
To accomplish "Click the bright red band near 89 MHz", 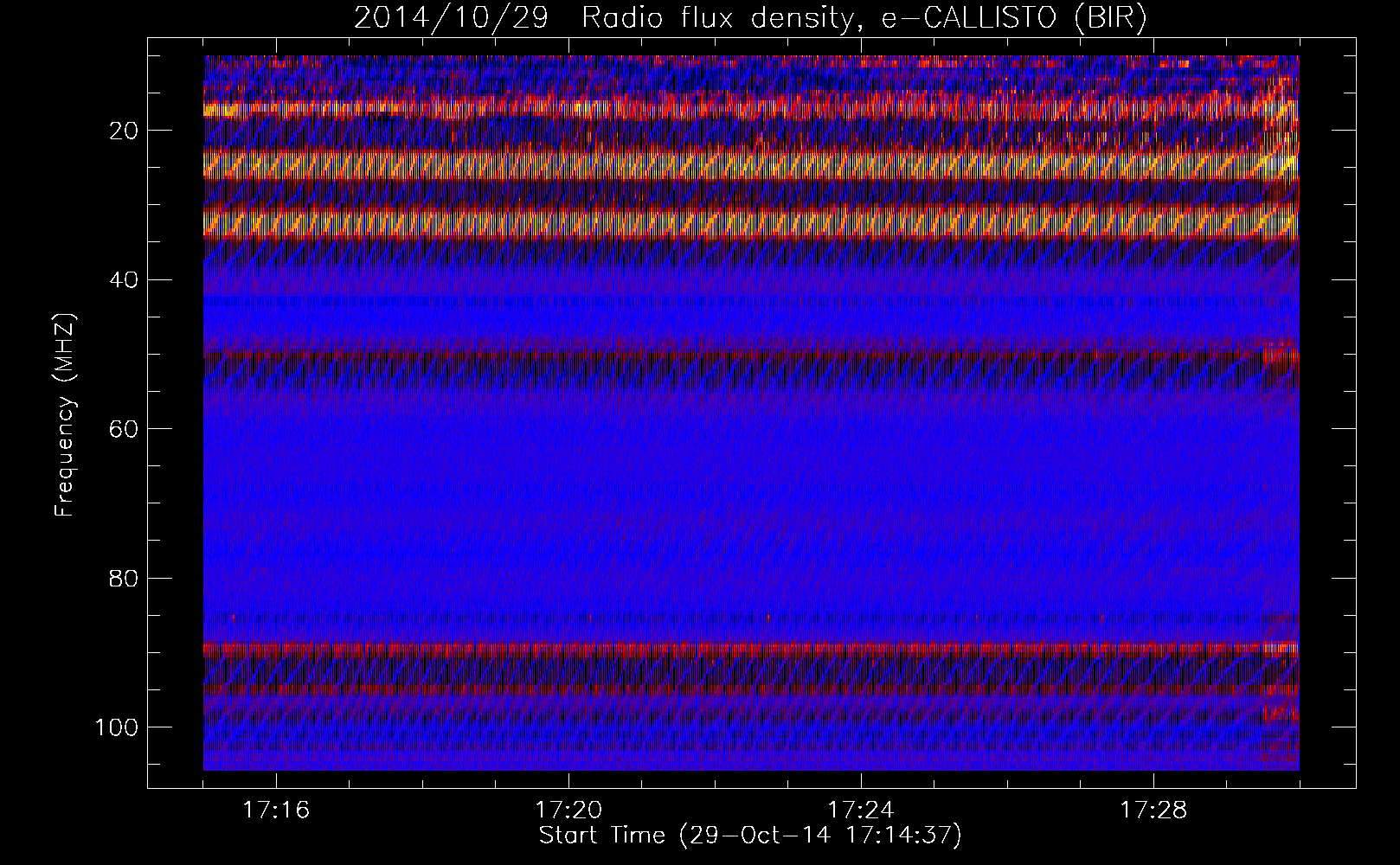I will [744, 648].
